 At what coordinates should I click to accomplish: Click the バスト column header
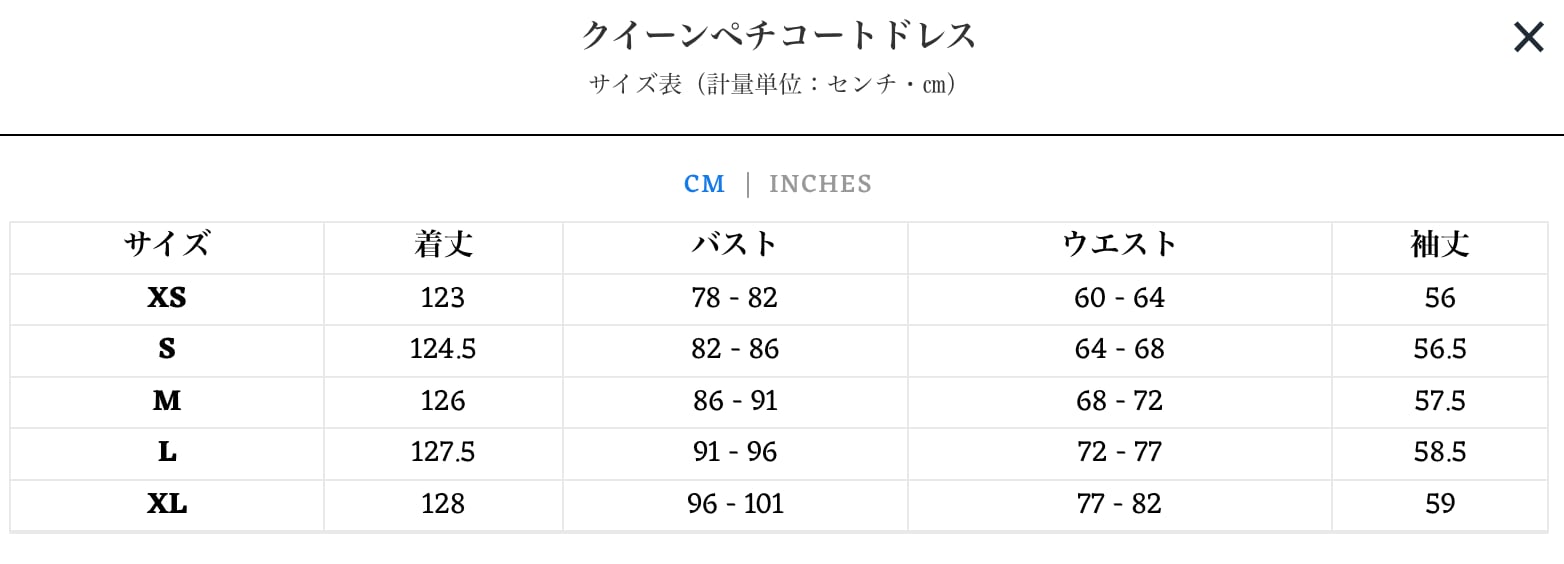735,245
